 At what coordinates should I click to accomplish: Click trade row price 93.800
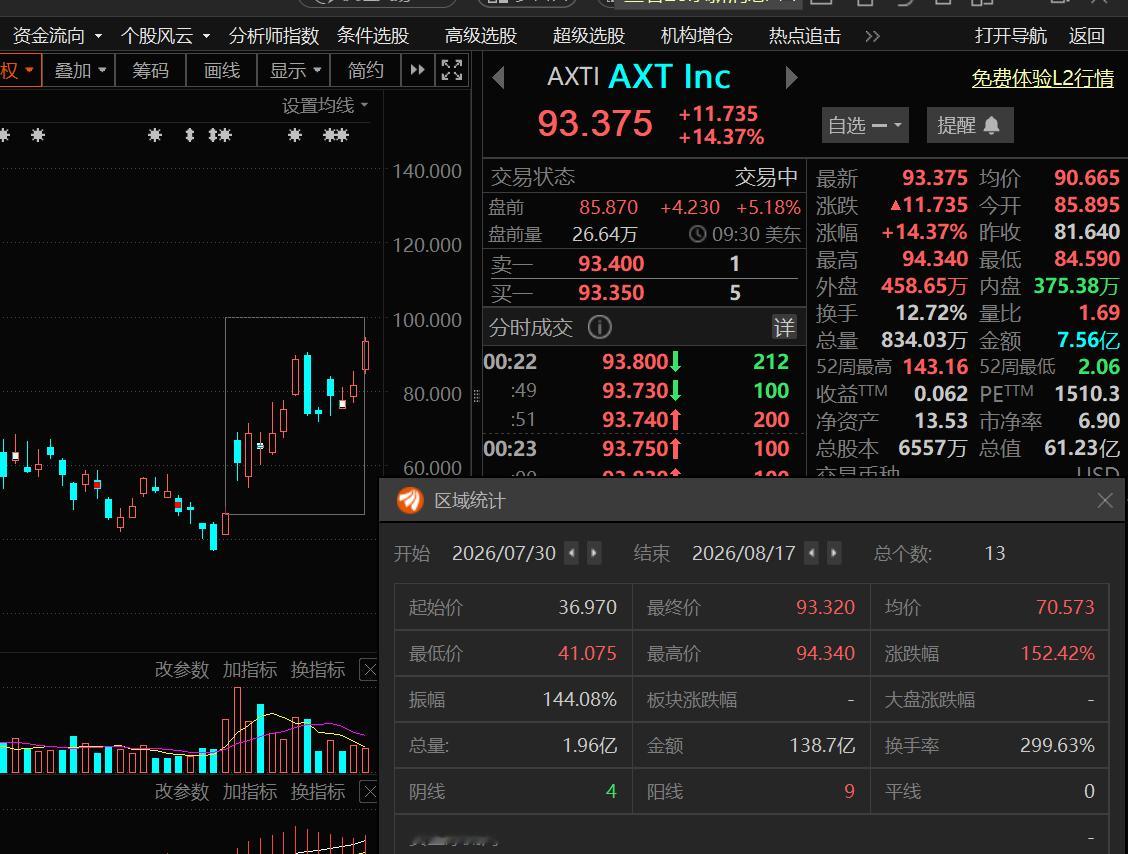[634, 361]
